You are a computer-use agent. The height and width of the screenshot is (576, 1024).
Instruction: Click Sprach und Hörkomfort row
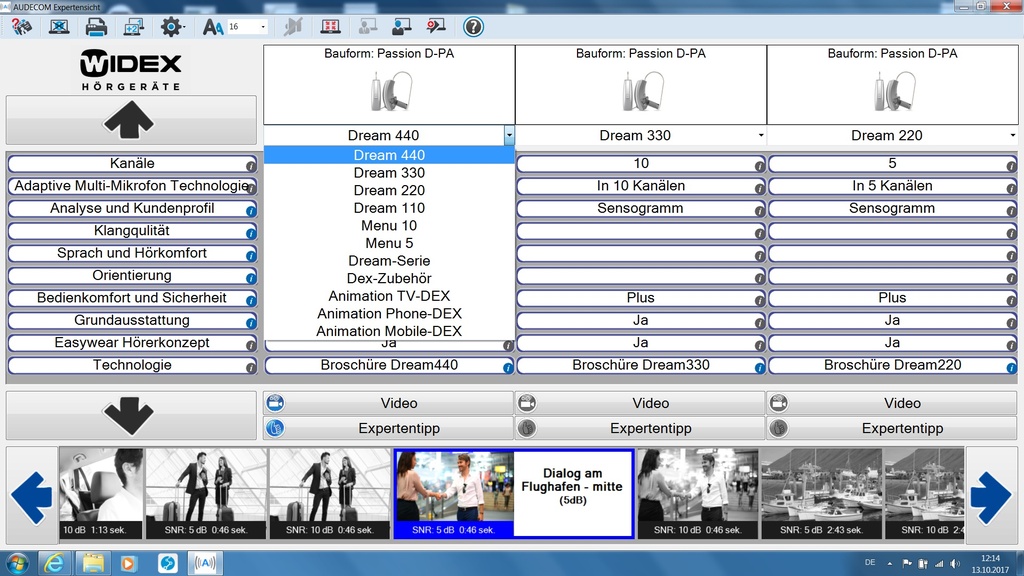tap(132, 253)
